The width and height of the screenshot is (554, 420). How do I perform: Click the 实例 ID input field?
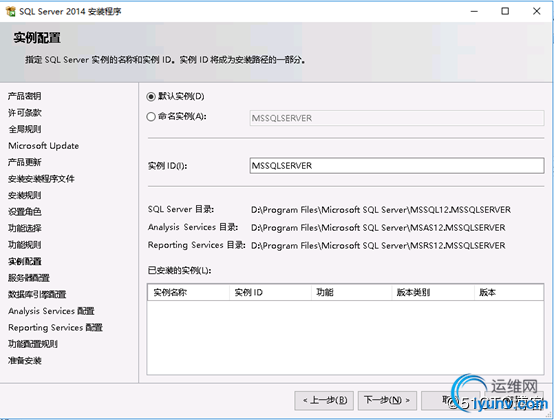click(397, 166)
